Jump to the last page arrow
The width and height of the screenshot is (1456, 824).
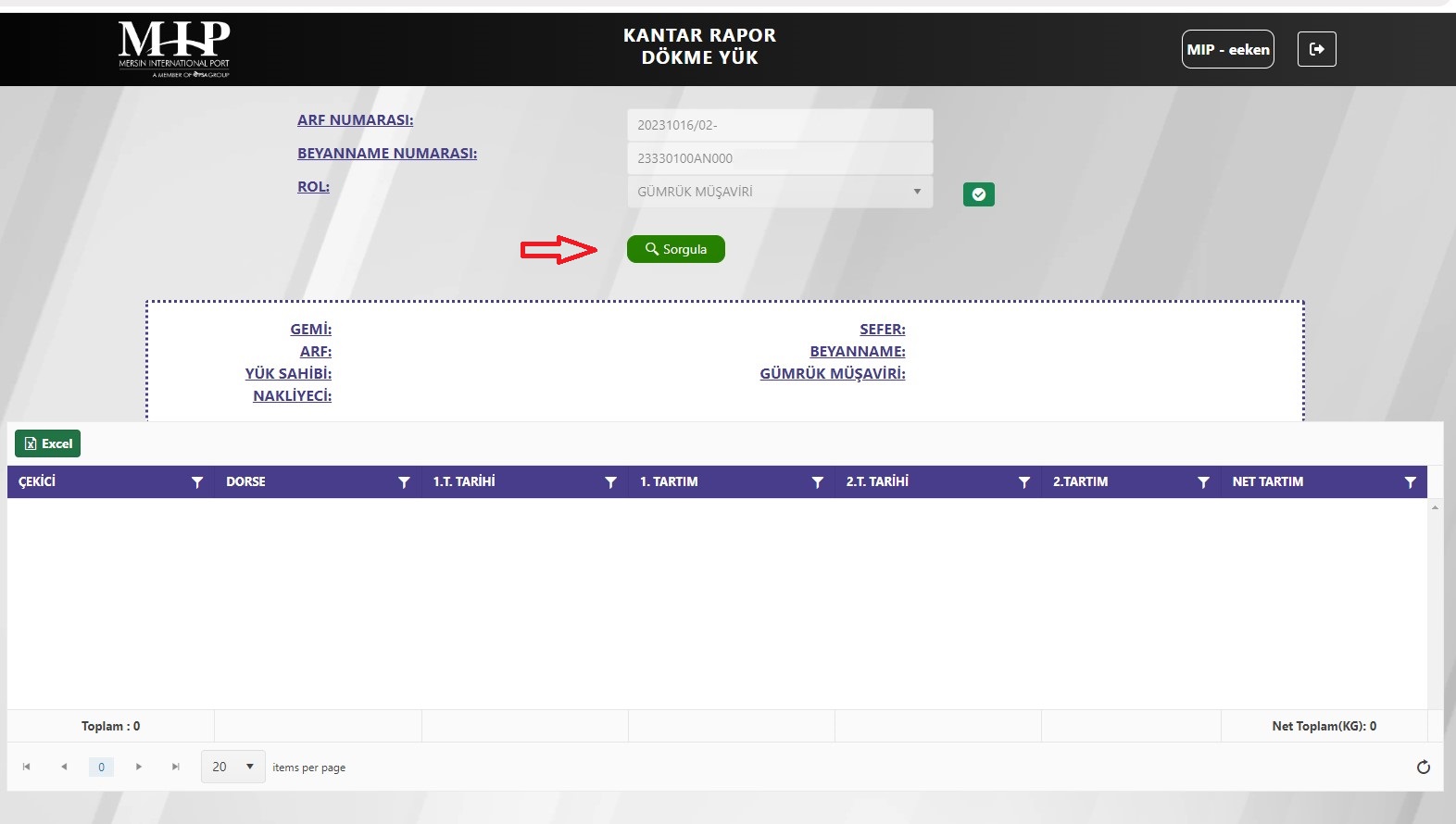176,767
